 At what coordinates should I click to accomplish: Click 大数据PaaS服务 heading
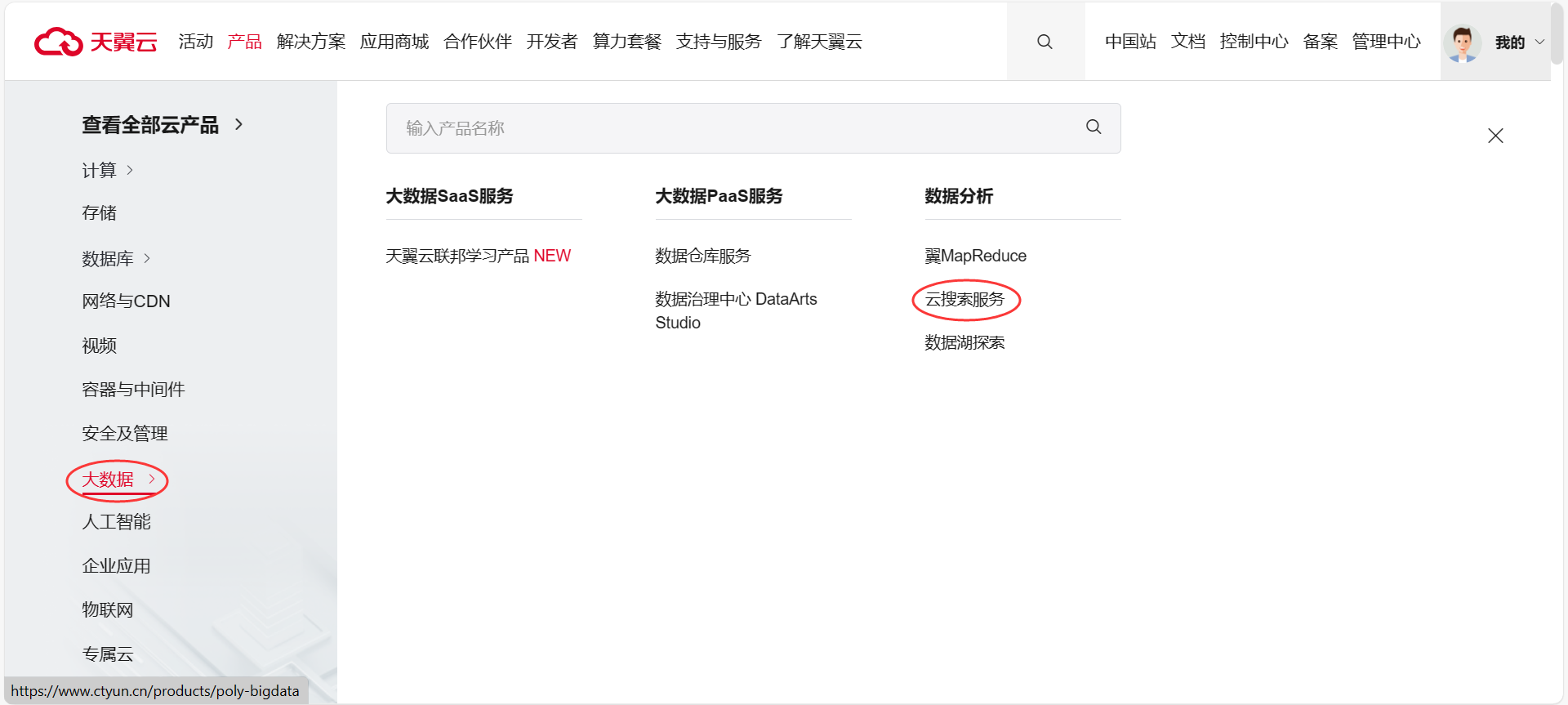click(x=719, y=196)
